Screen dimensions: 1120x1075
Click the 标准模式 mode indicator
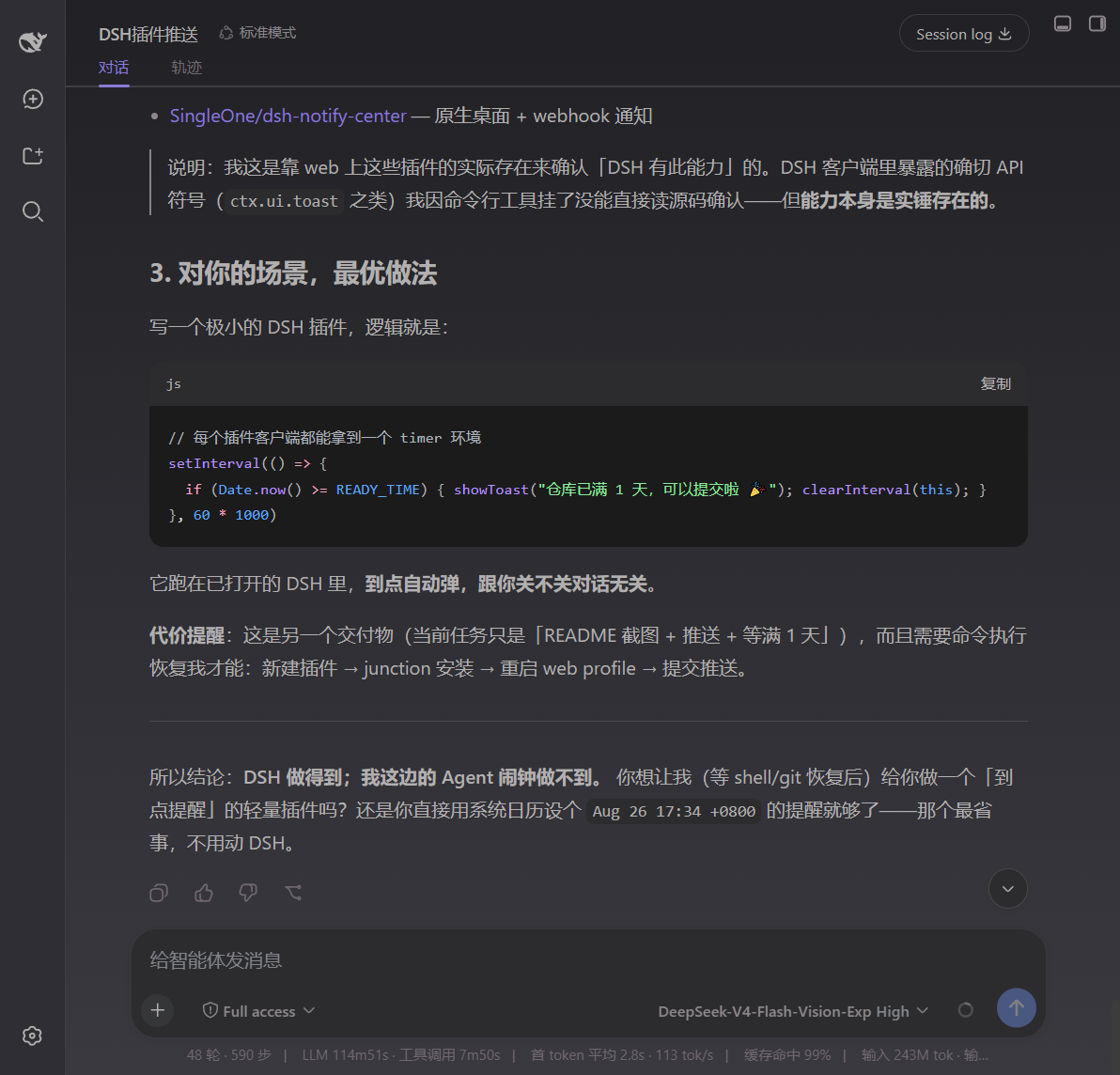point(257,33)
